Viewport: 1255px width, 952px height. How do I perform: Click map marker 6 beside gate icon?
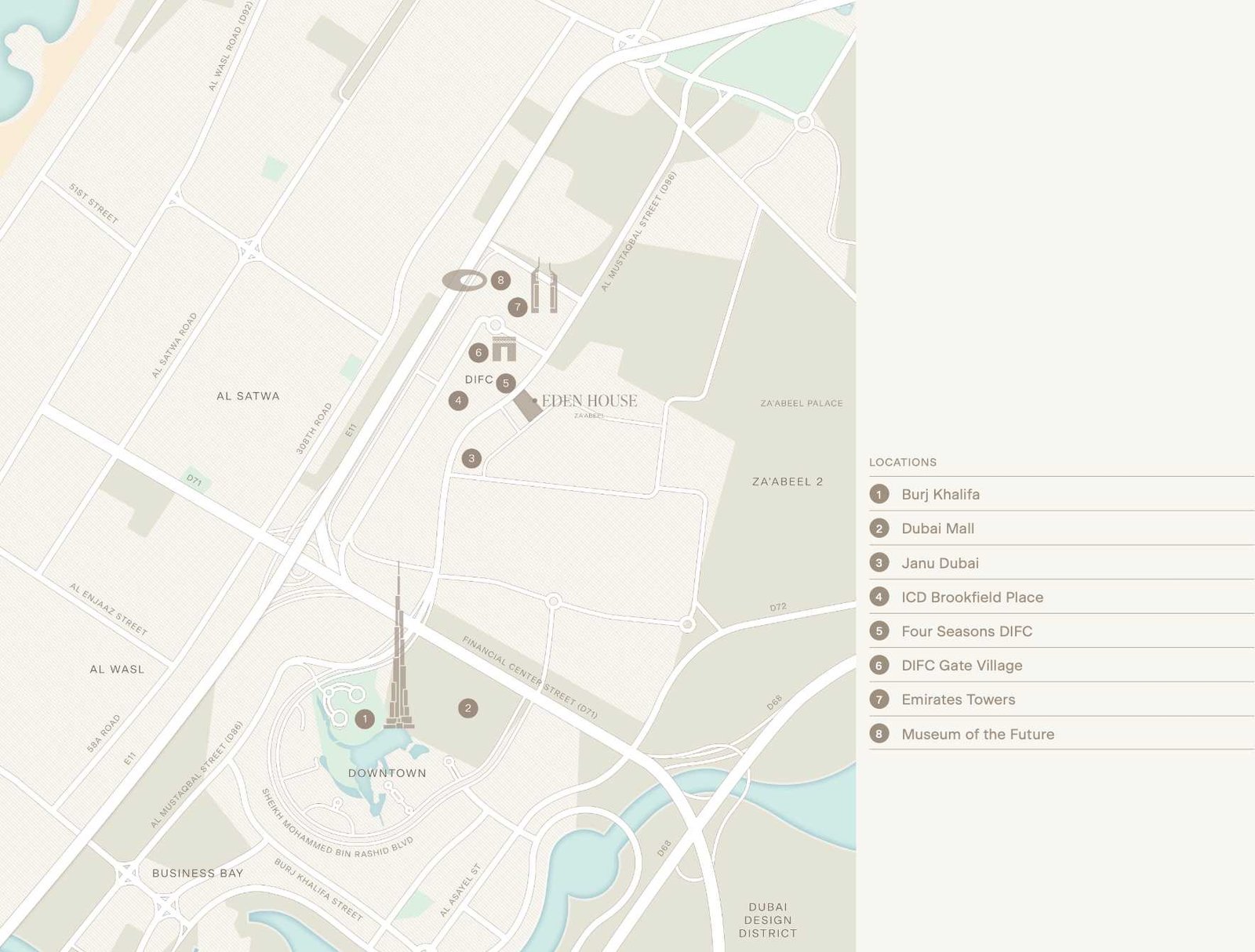[x=478, y=353]
